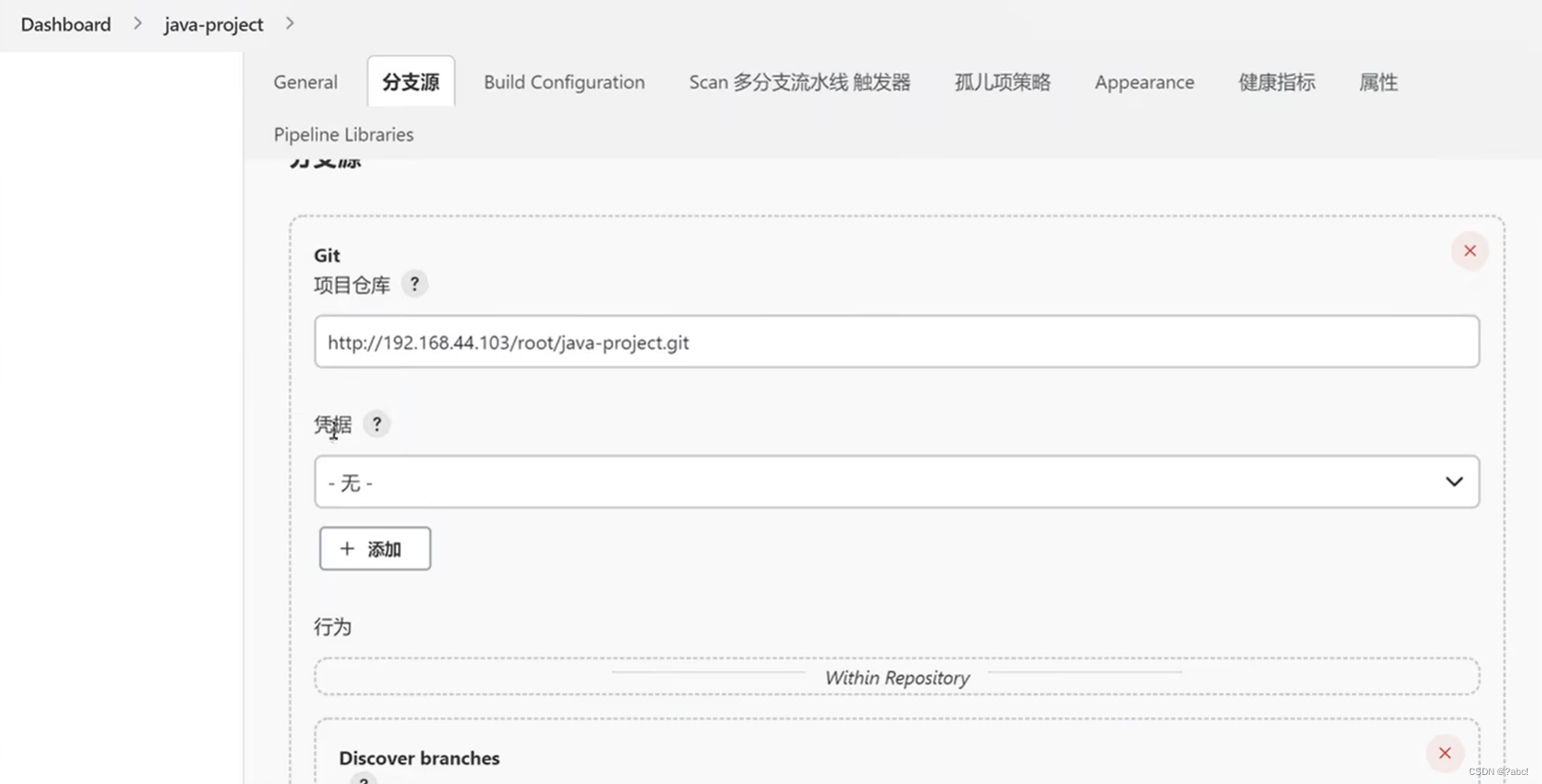Image resolution: width=1542 pixels, height=784 pixels.
Task: Go to Scan 多分支流水线 触发器 tab
Action: coord(799,82)
